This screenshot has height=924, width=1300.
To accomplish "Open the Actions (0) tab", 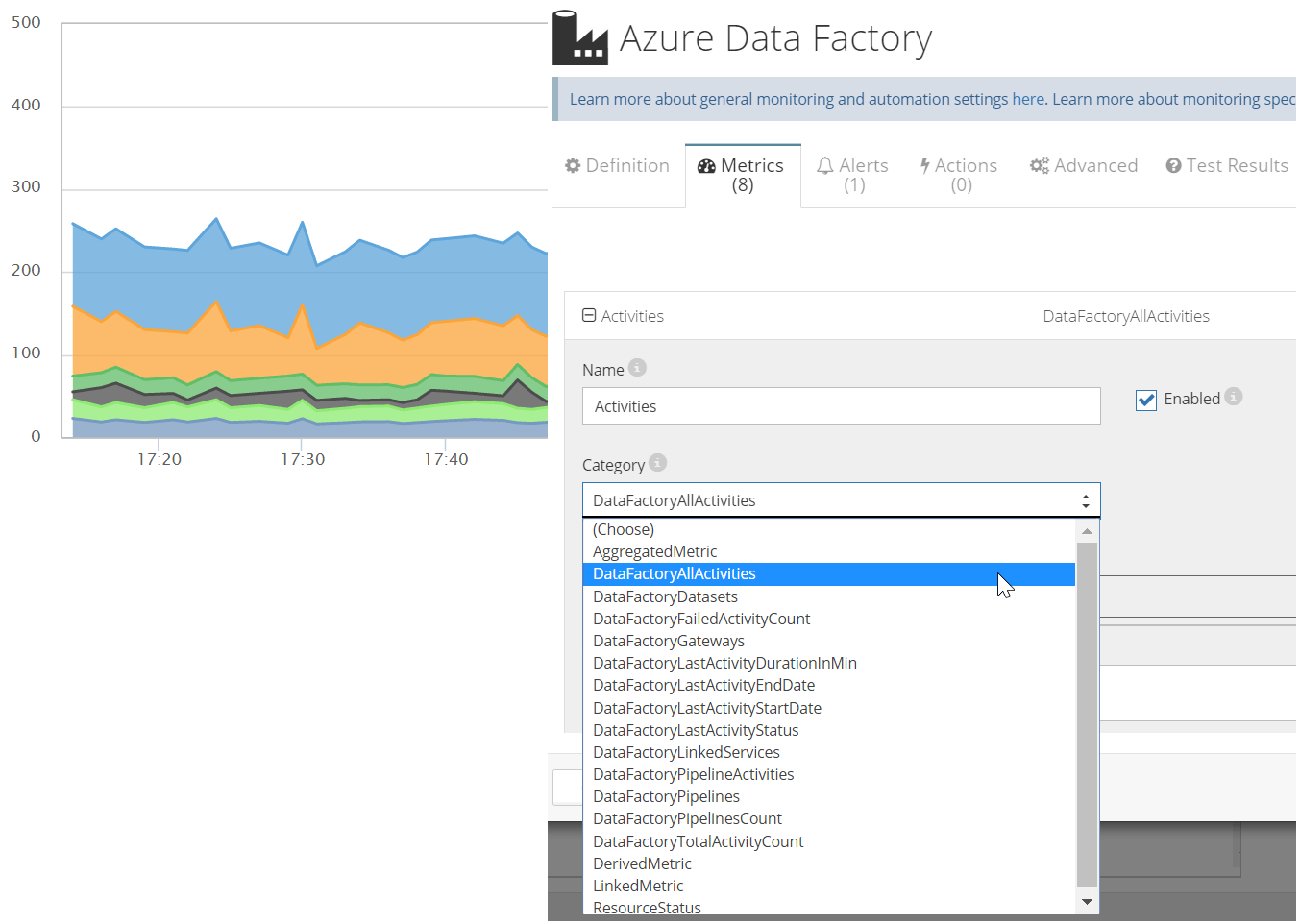I will coord(960,175).
